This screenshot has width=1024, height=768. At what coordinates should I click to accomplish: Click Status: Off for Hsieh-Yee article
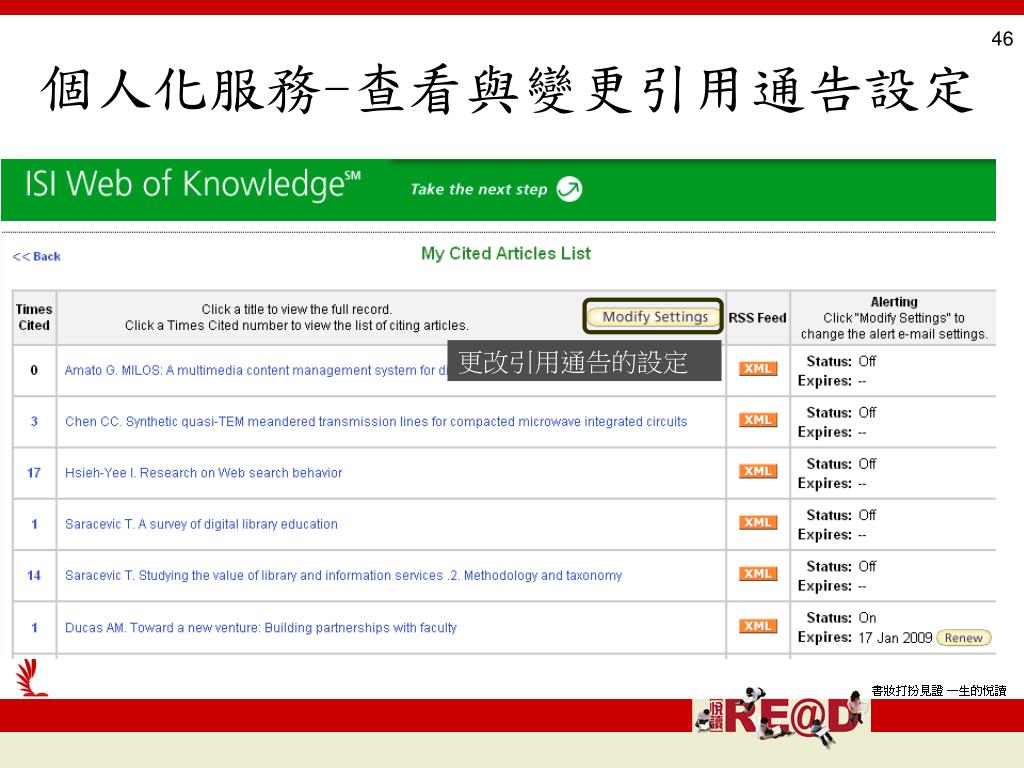point(841,464)
